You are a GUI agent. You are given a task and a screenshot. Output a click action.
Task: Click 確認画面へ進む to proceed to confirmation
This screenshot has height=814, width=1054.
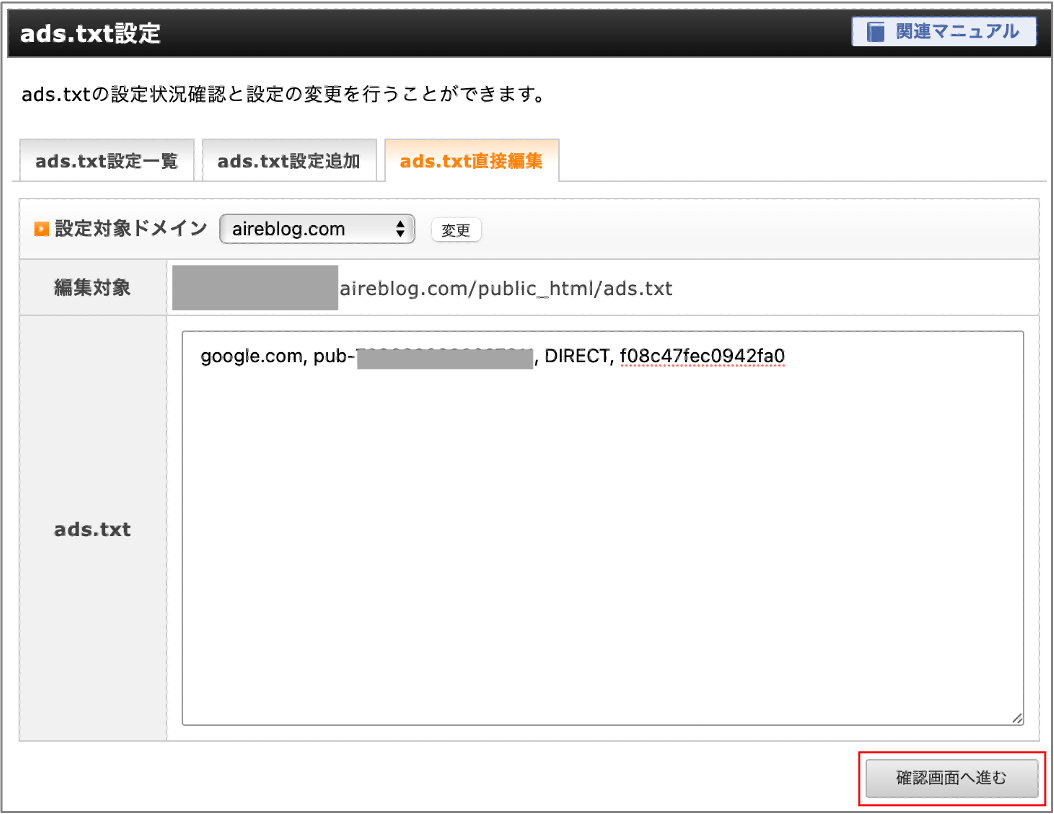(951, 777)
